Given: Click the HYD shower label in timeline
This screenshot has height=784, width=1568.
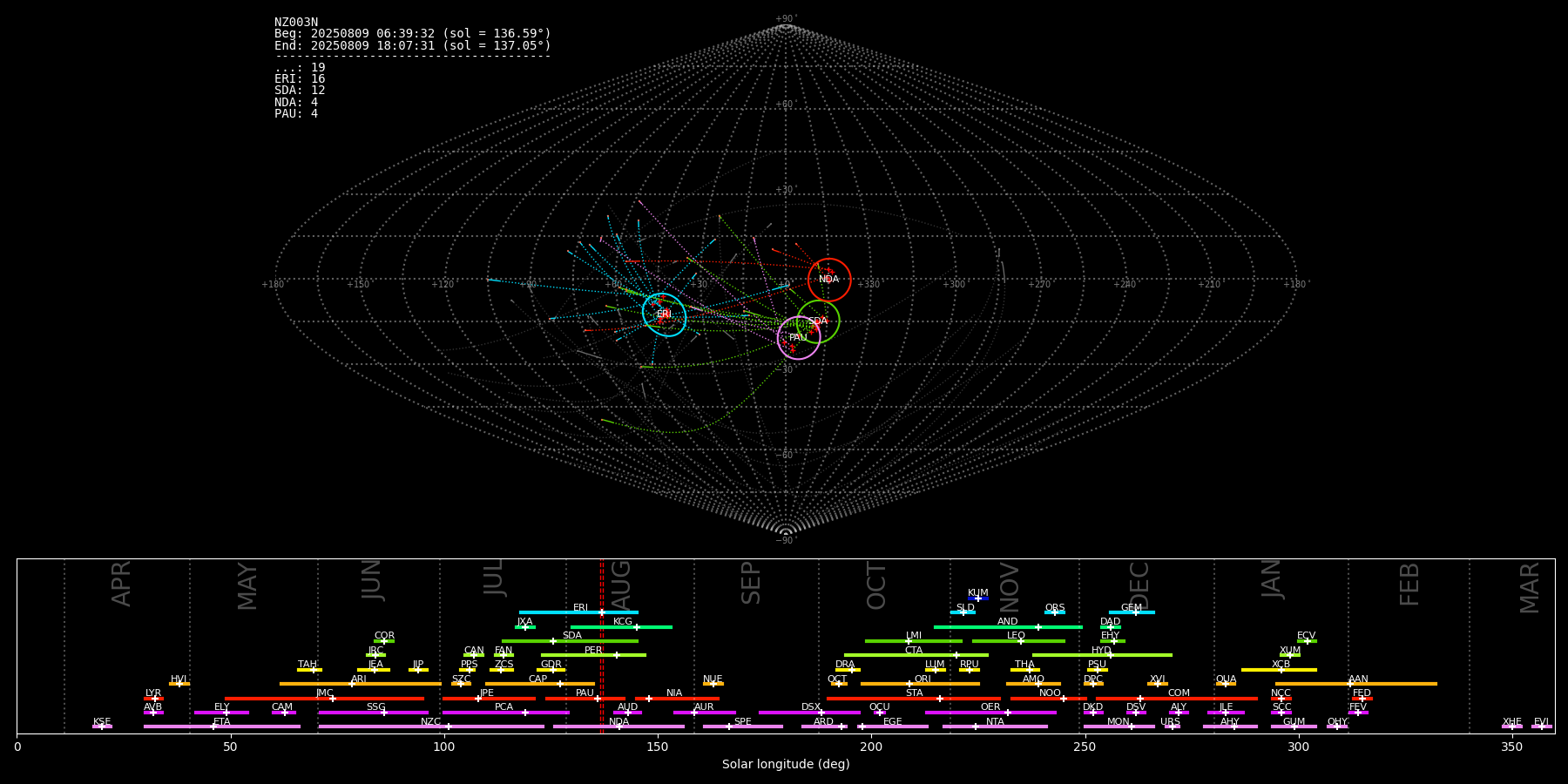Looking at the screenshot, I should point(1102,651).
